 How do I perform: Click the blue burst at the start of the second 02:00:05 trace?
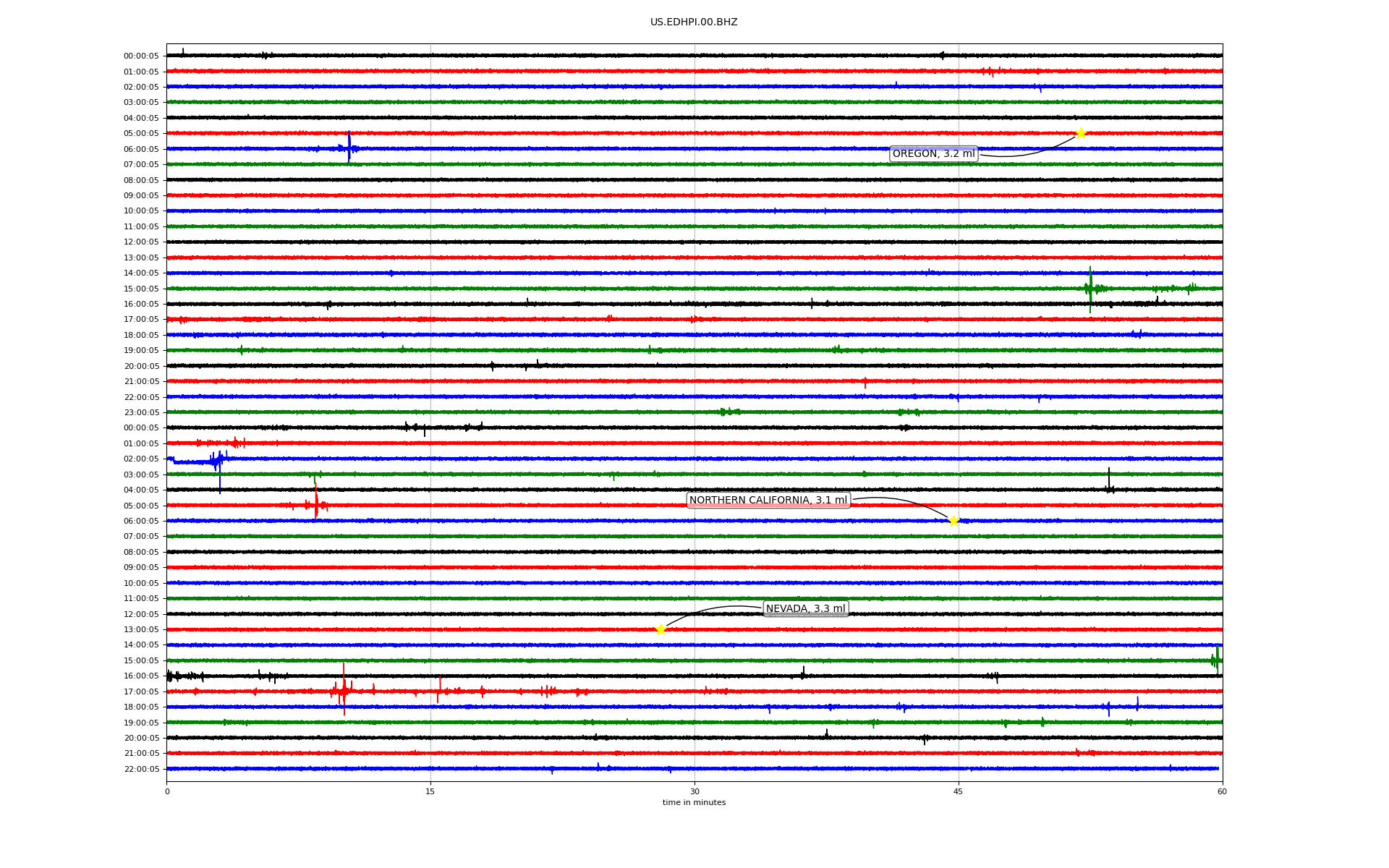pyautogui.click(x=217, y=460)
